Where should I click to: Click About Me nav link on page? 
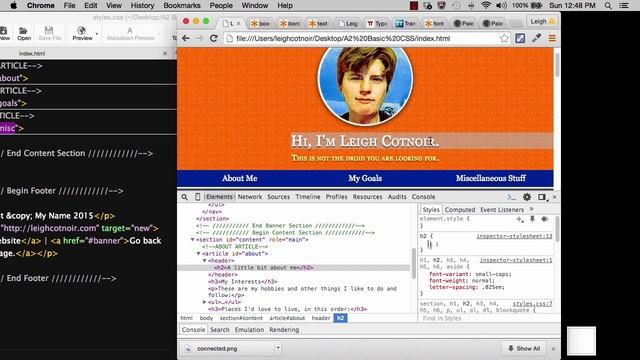coord(240,178)
